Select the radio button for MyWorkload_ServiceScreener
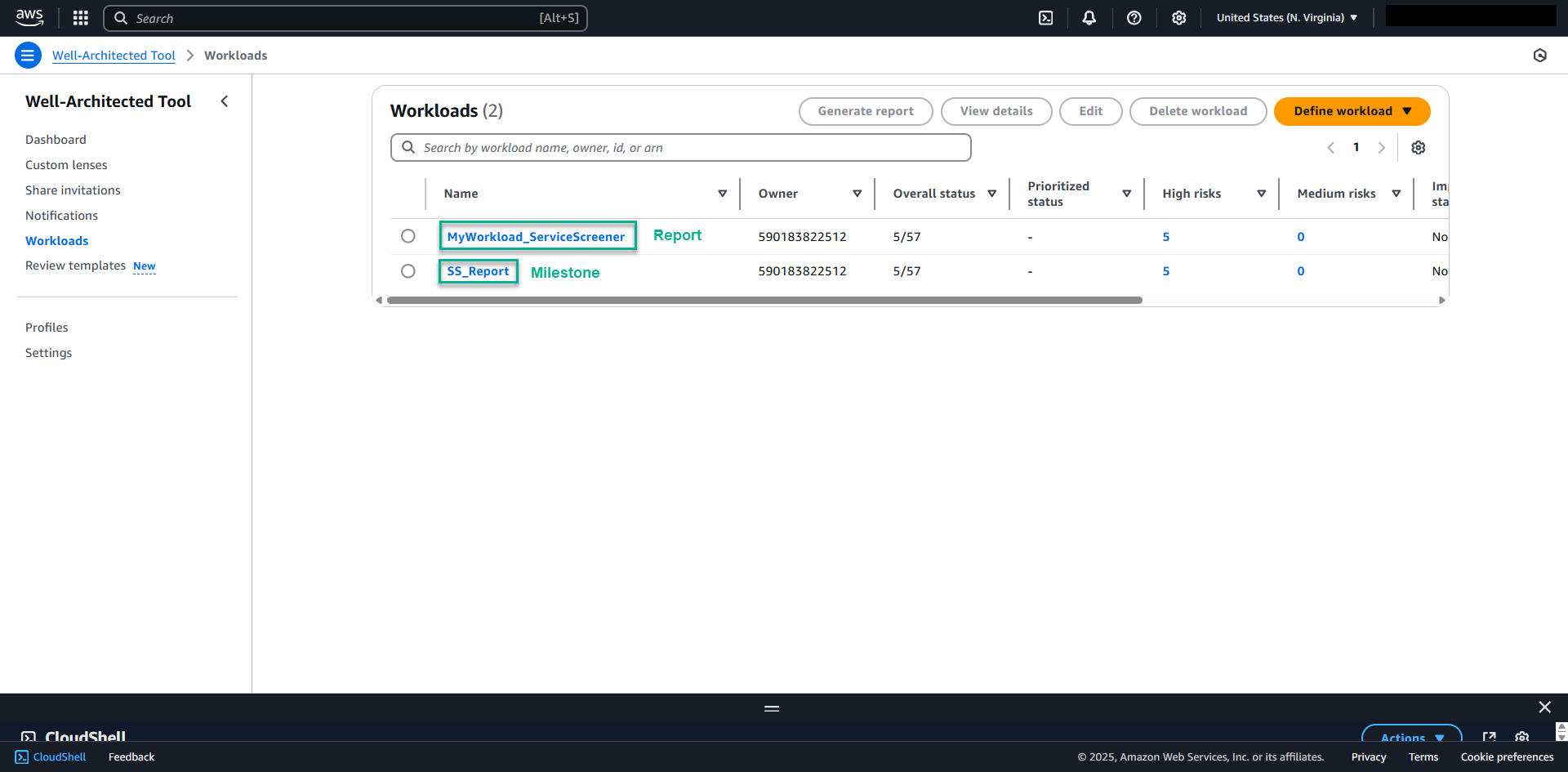Viewport: 1568px width, 772px height. pos(408,236)
